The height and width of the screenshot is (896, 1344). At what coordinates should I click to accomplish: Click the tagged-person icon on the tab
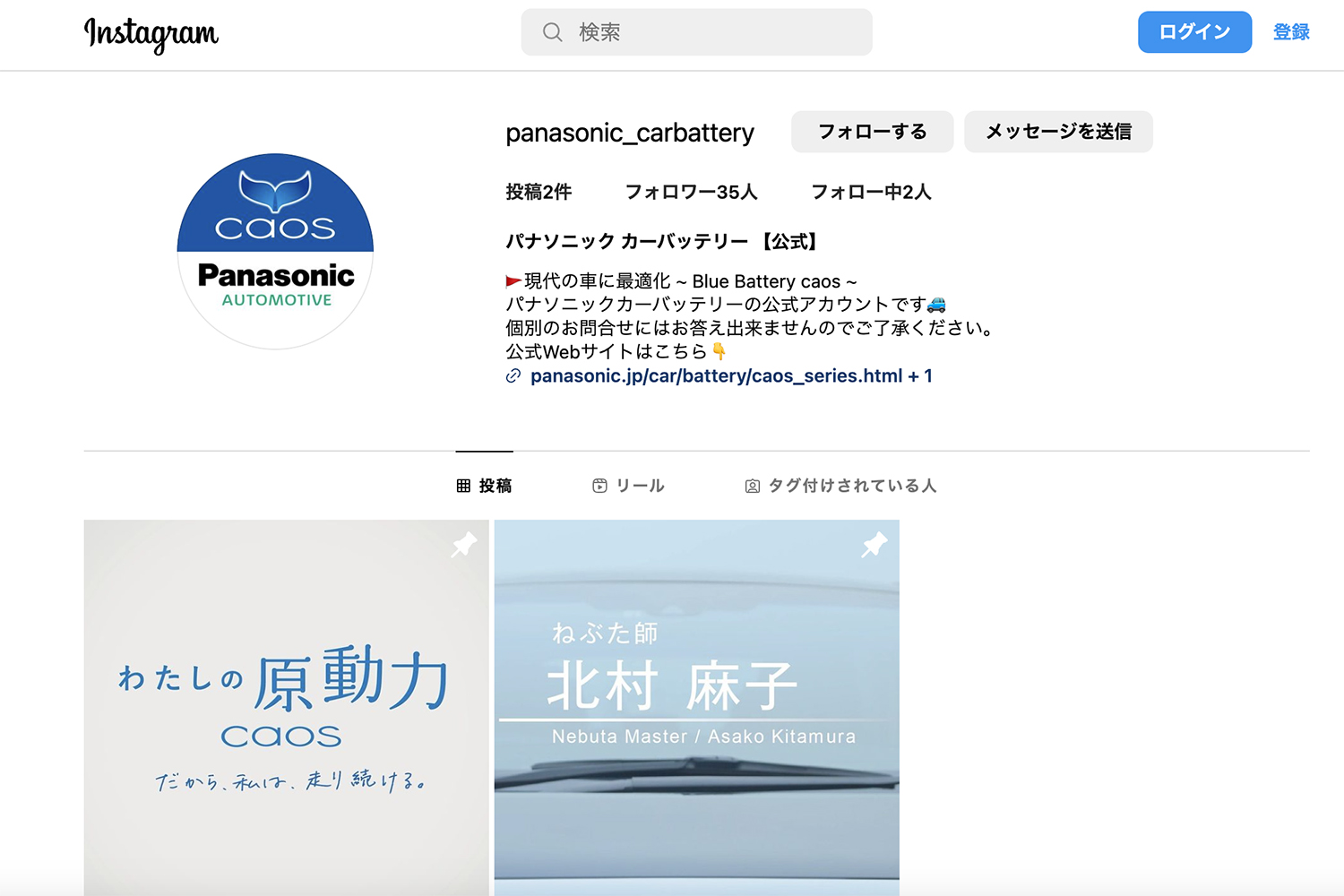[753, 486]
